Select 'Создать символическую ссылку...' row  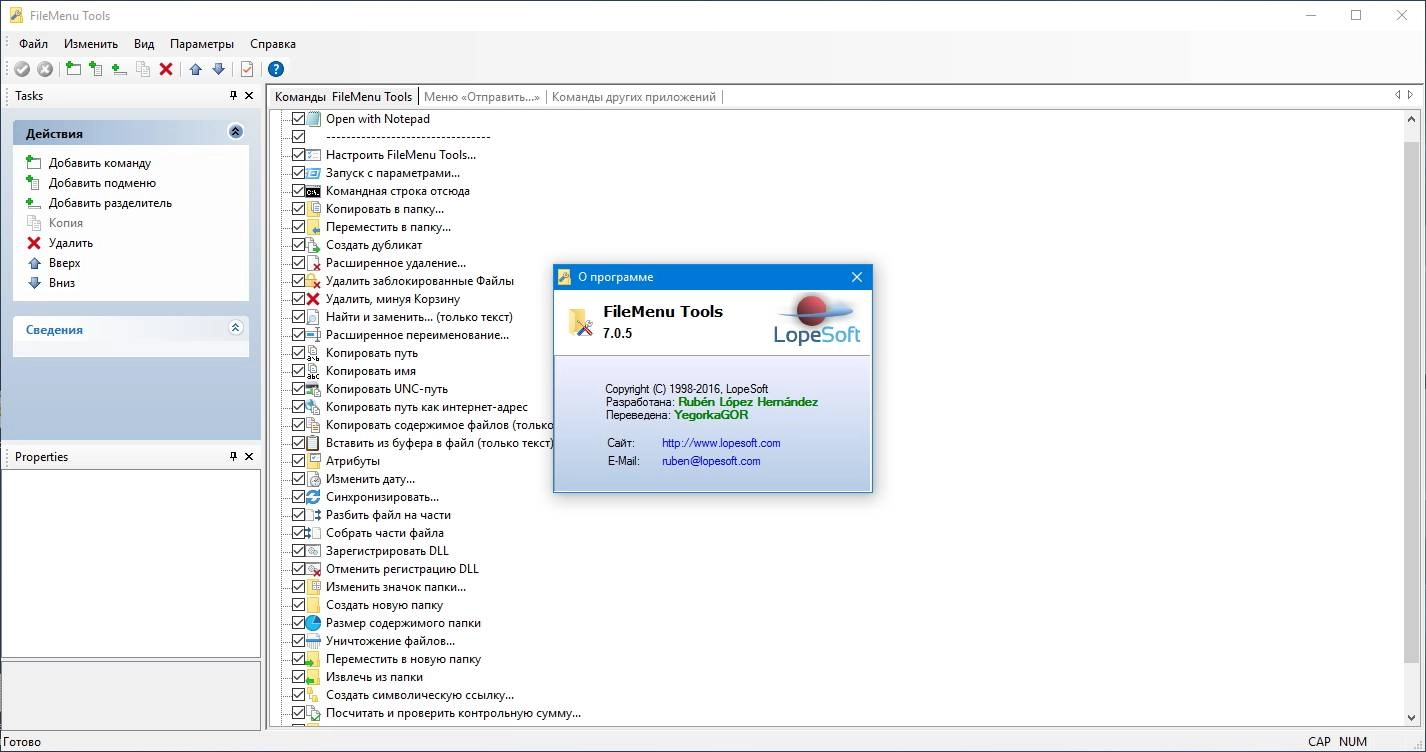[420, 695]
